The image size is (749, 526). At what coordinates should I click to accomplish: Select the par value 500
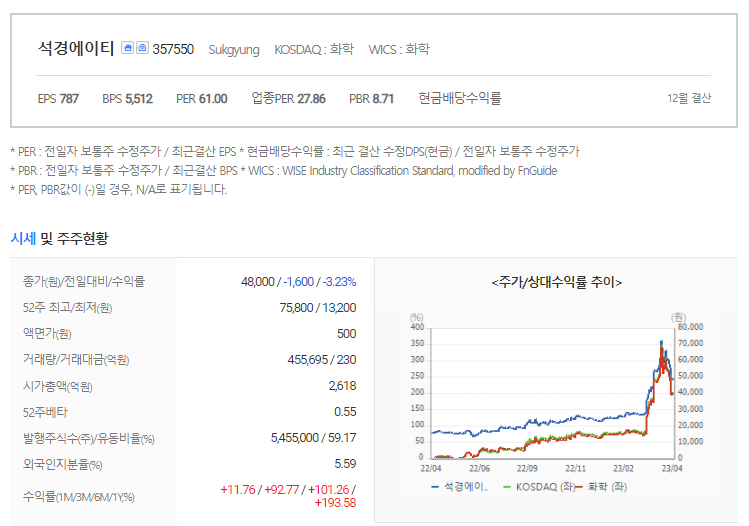tap(346, 333)
